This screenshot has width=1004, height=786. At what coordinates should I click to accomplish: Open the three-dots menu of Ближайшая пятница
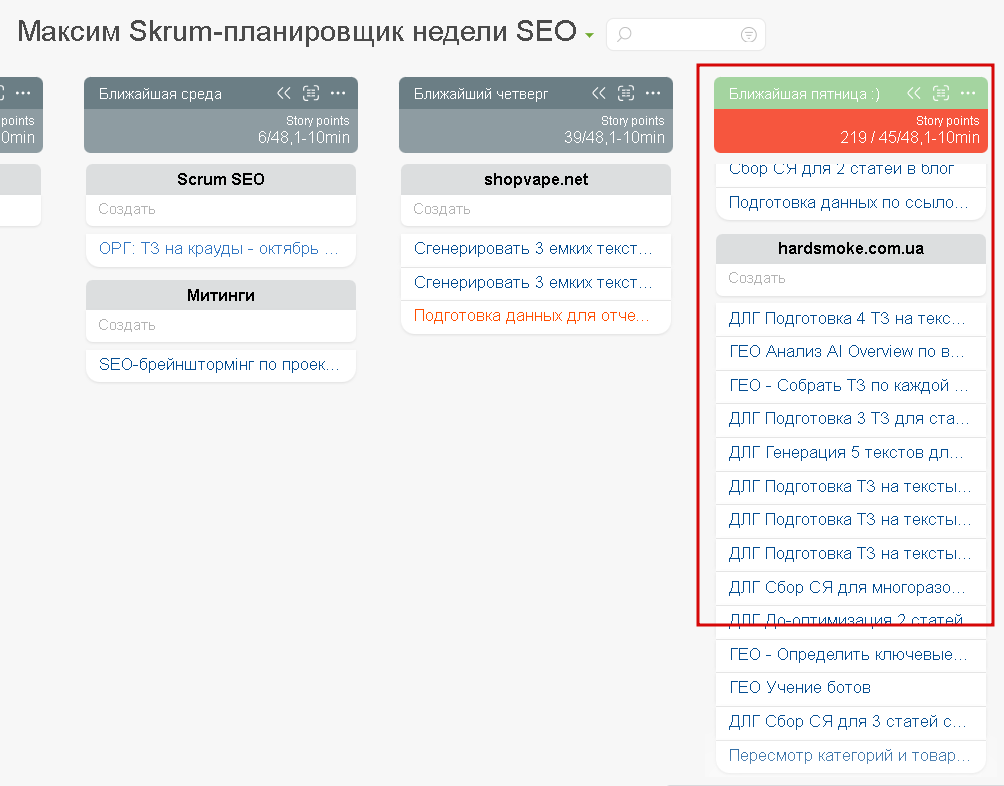967,93
